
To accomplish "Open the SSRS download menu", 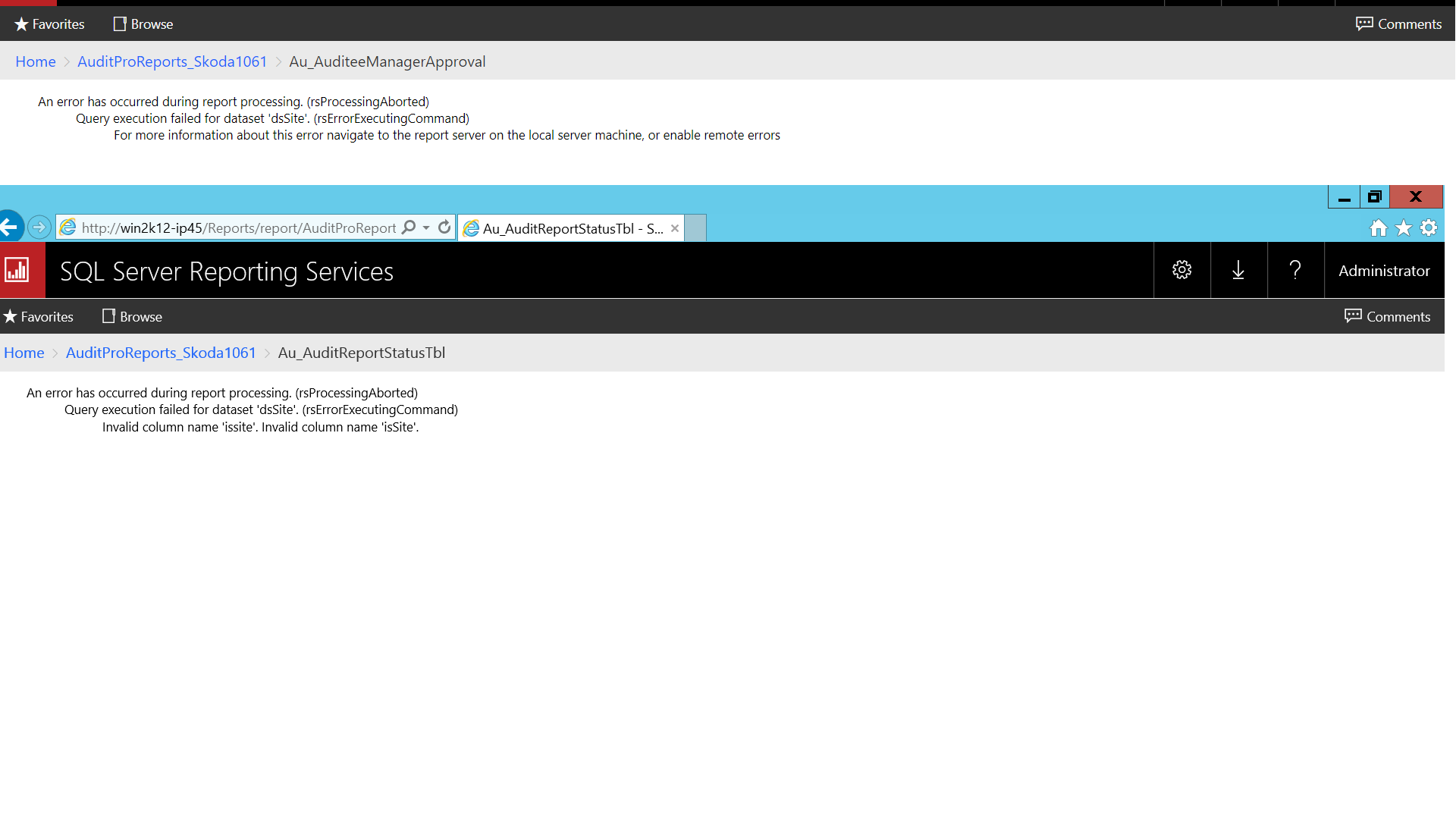I will pos(1238,270).
